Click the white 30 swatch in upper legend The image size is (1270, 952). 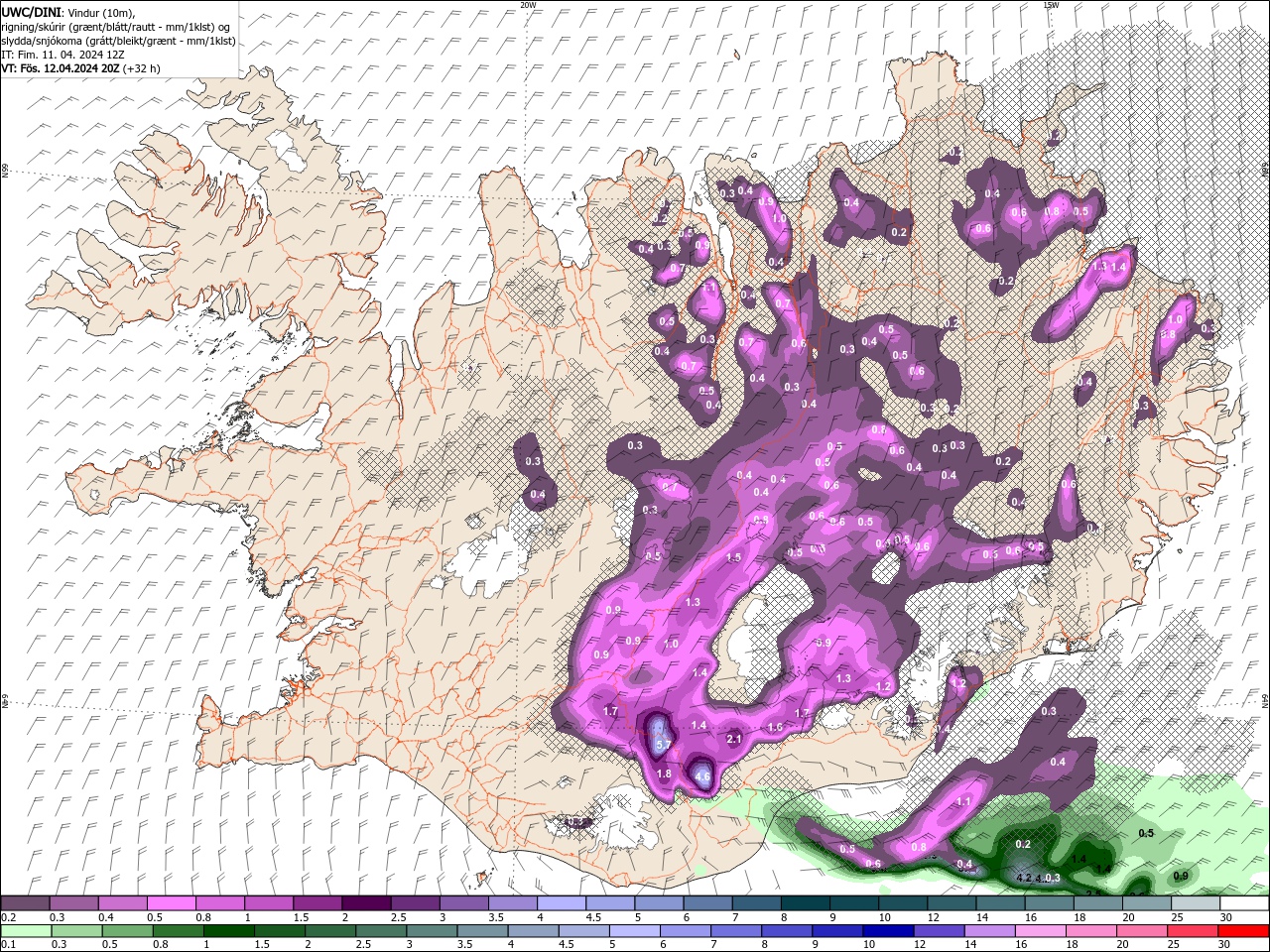1243,903
